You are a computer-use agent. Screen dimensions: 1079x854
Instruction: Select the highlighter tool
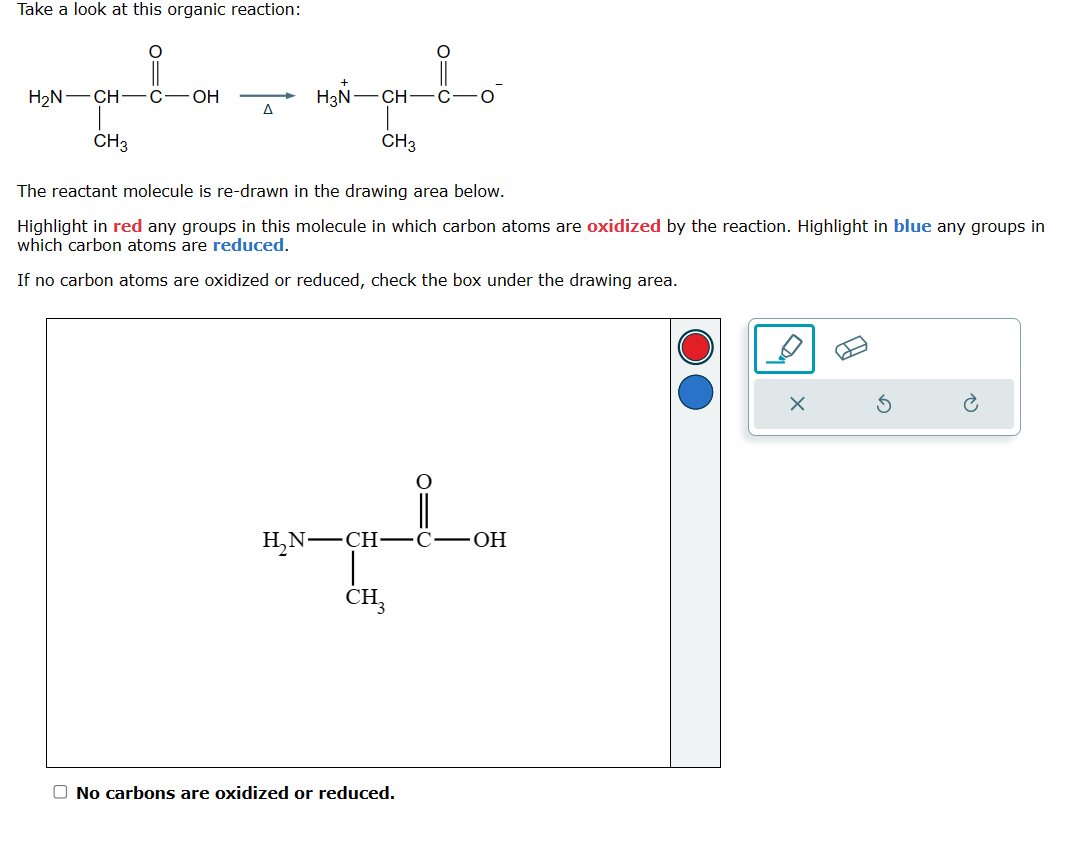784,348
